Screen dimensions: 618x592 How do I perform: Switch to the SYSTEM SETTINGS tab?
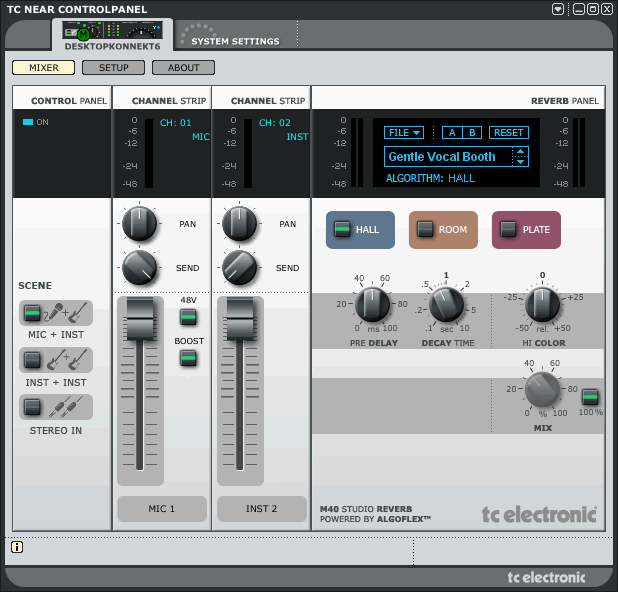(235, 41)
